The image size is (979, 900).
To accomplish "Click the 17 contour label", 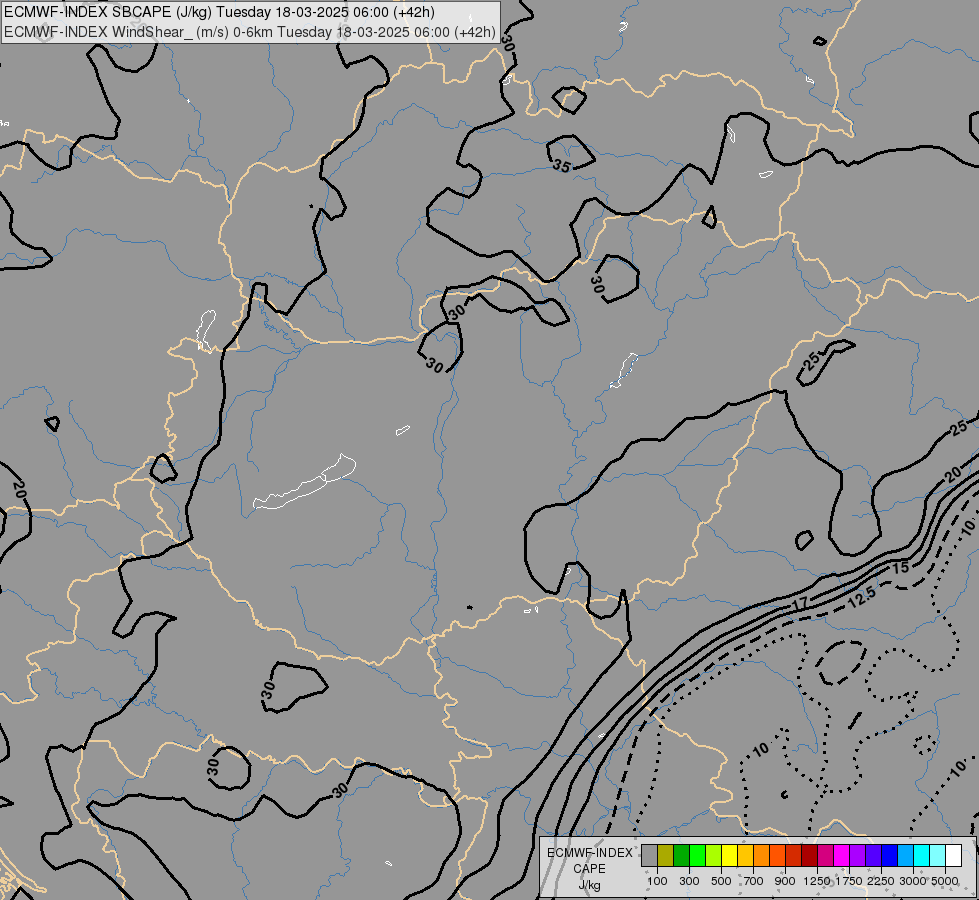I will (x=800, y=604).
